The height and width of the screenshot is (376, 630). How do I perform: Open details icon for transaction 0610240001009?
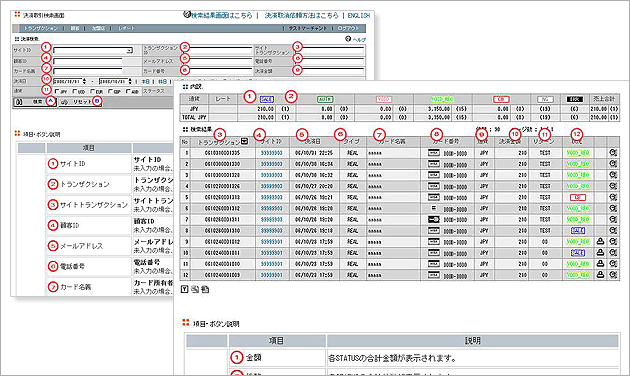613,275
